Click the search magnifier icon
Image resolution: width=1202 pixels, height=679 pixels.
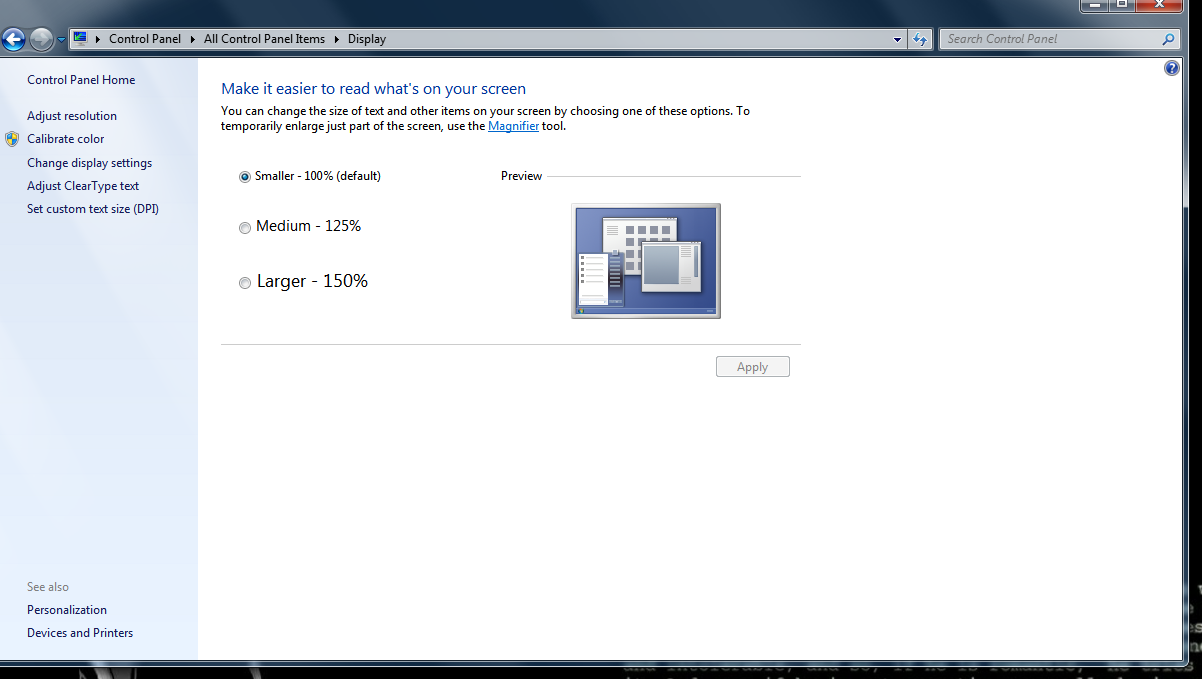tap(1169, 39)
